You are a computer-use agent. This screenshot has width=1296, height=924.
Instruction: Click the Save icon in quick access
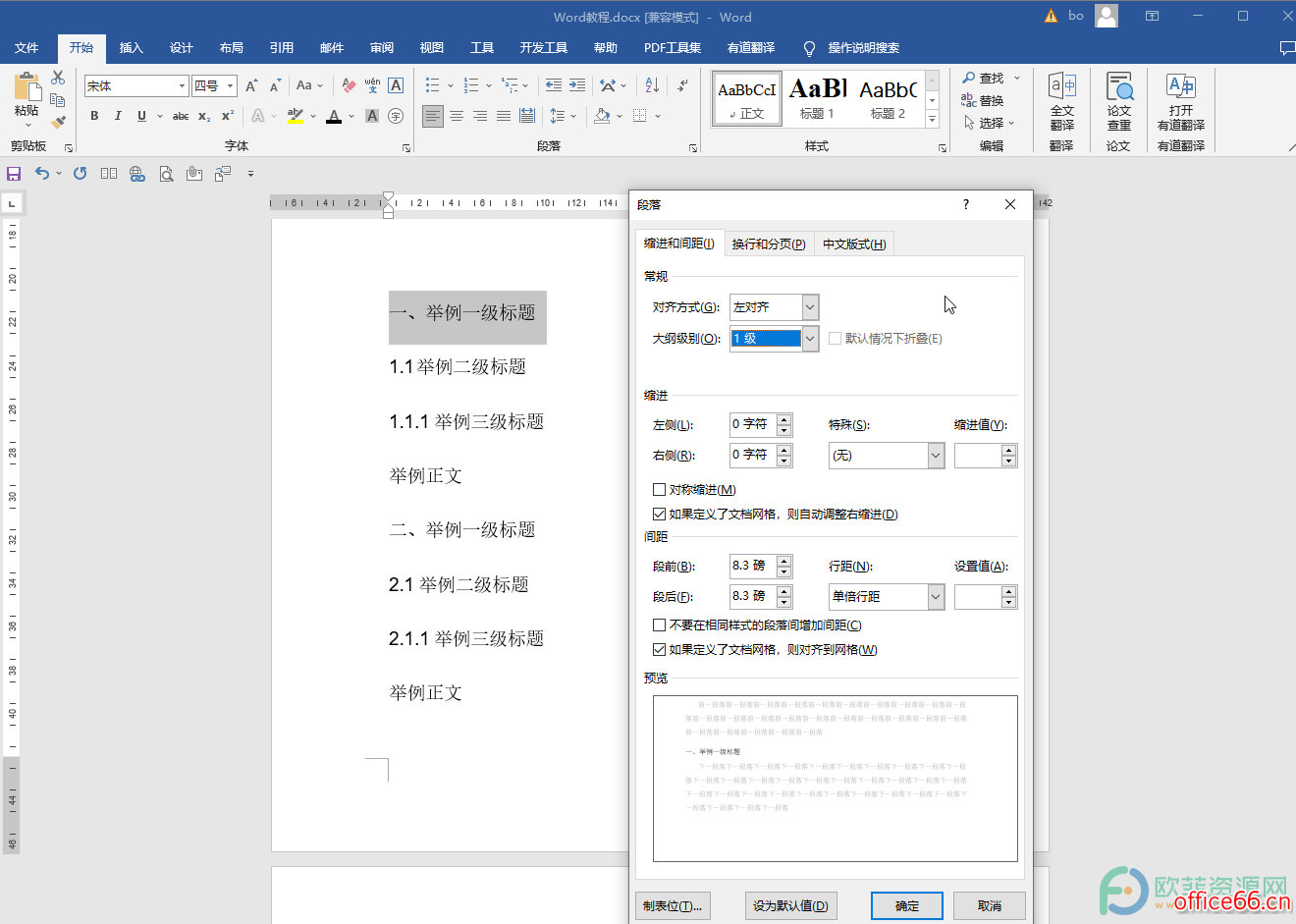point(14,174)
